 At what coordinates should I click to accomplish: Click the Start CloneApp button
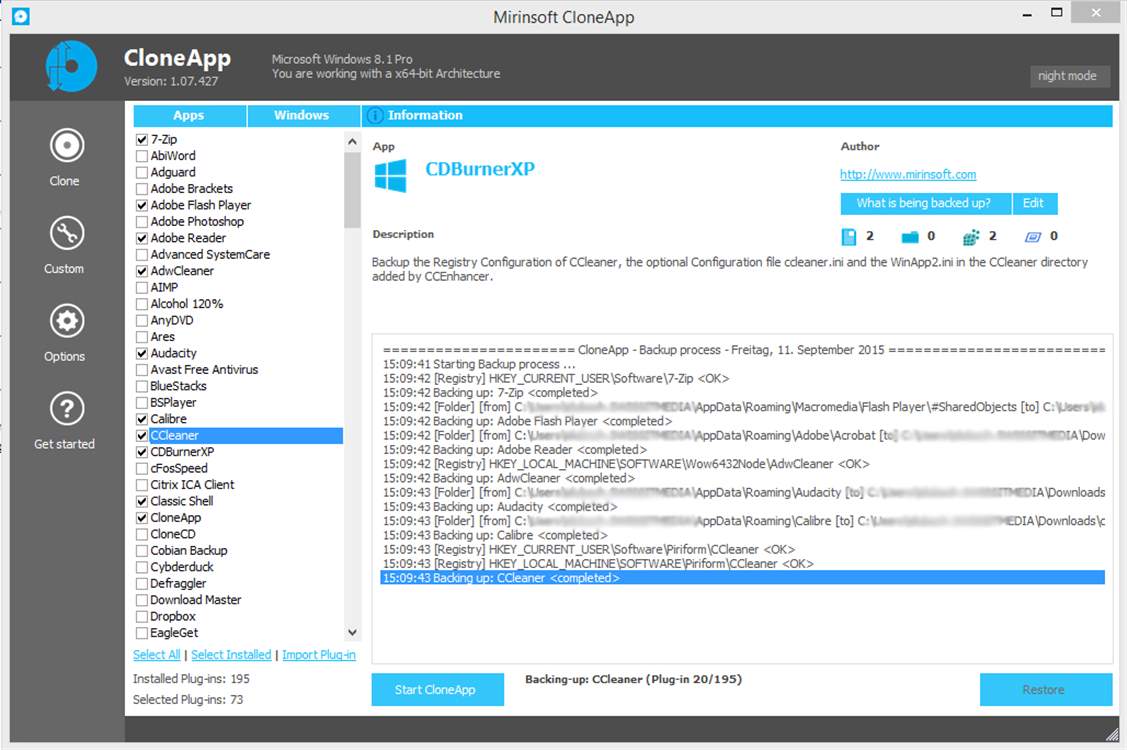[x=437, y=690]
